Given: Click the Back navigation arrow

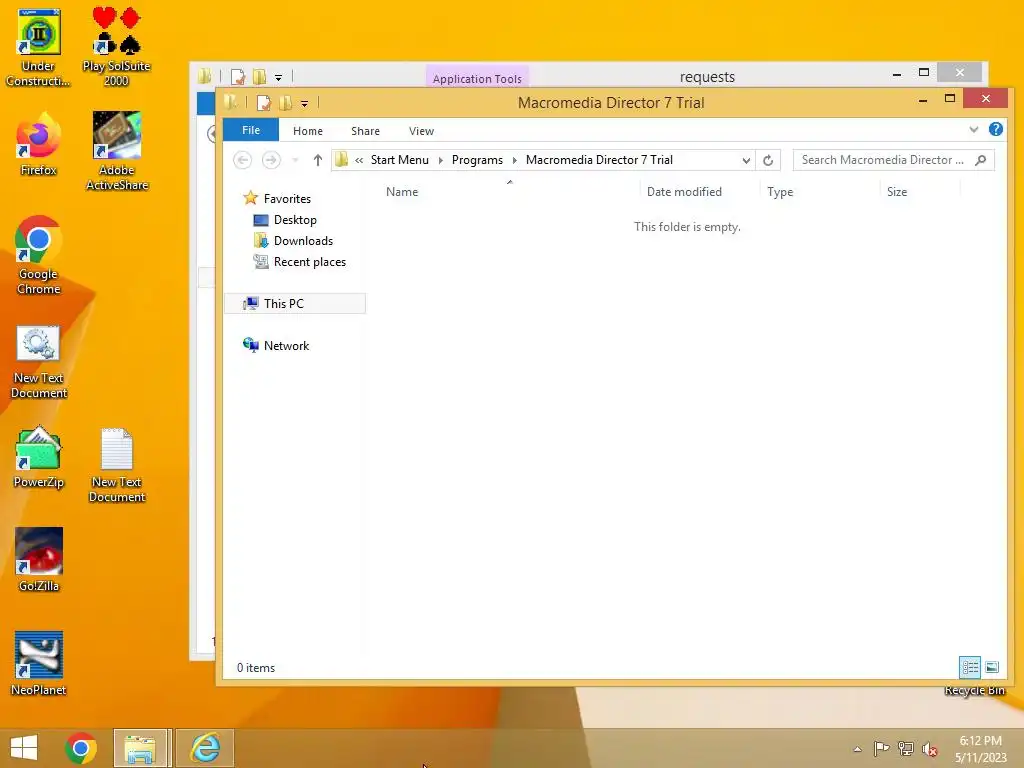Looking at the screenshot, I should [242, 160].
